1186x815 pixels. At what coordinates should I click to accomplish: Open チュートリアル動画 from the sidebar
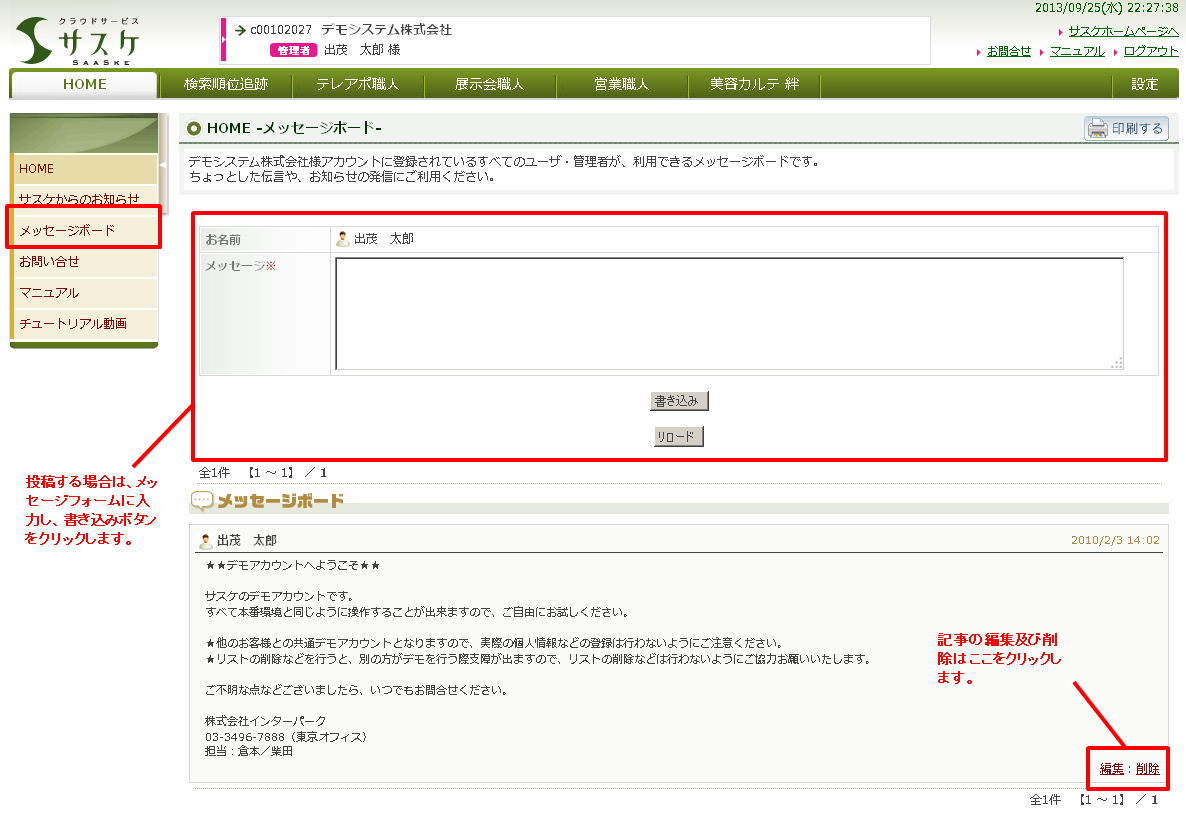[73, 323]
